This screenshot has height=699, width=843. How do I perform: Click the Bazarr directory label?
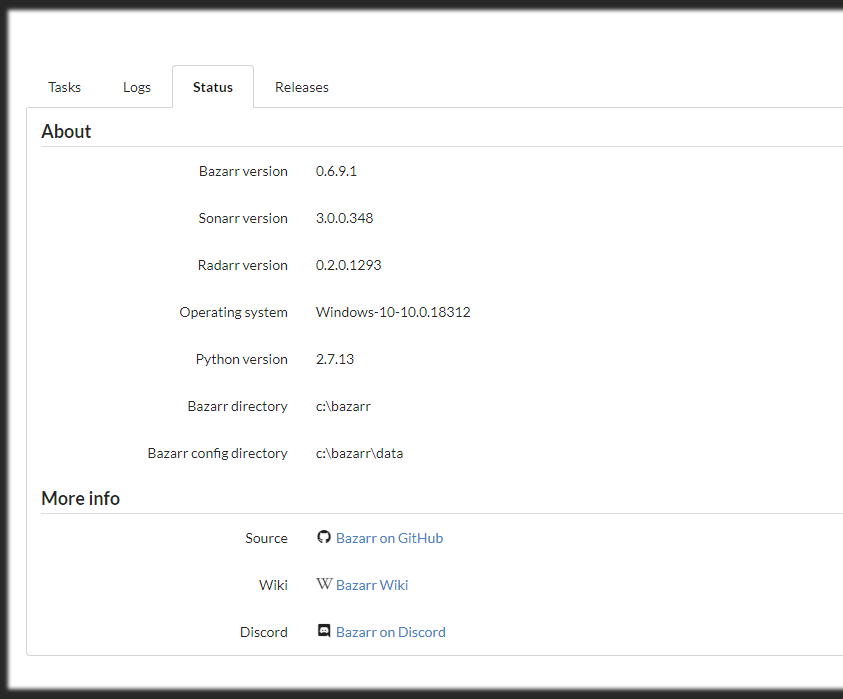click(x=238, y=406)
